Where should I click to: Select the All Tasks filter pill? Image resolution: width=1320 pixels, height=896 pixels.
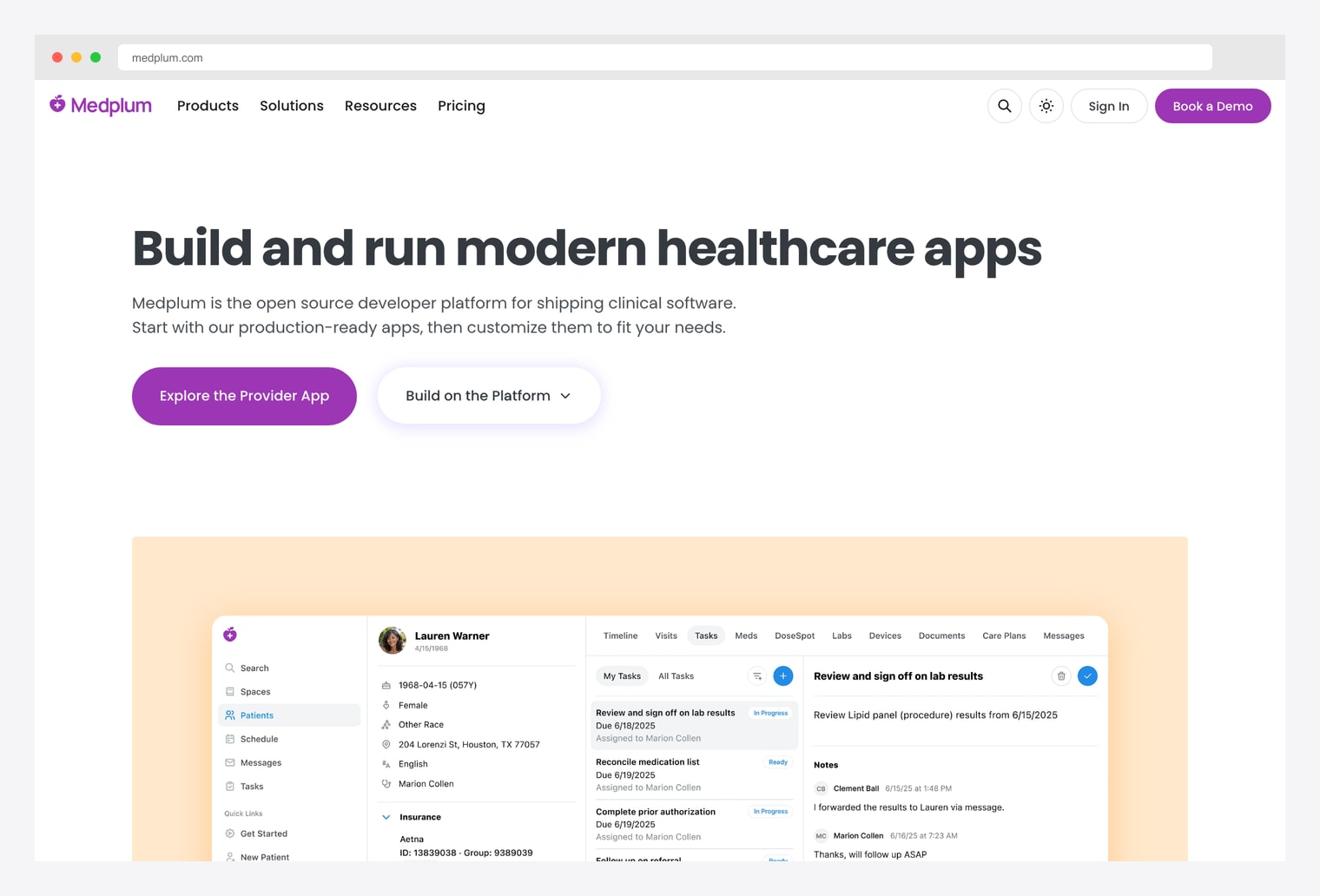(x=676, y=675)
